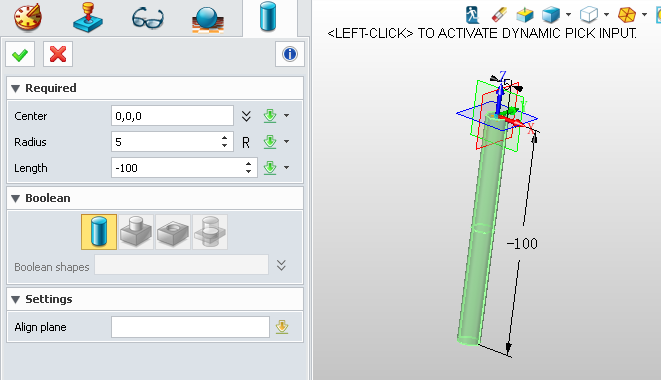
Task: Increase the Radius stepper value
Action: (225, 138)
